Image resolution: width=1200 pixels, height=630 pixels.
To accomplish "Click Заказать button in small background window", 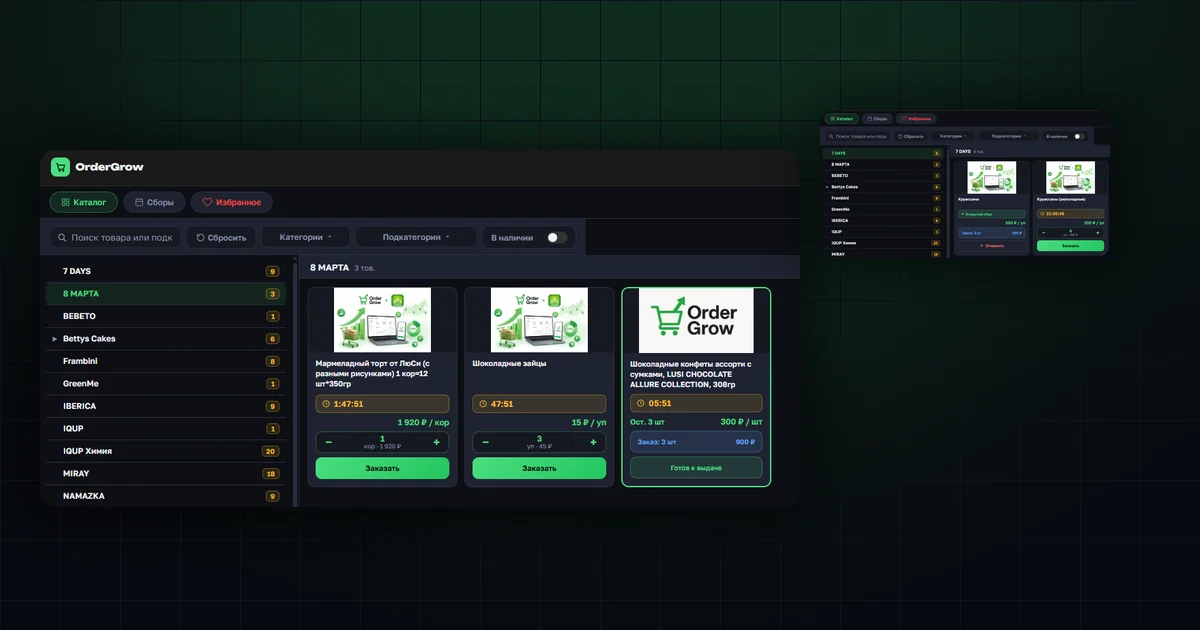I will (x=1070, y=245).
